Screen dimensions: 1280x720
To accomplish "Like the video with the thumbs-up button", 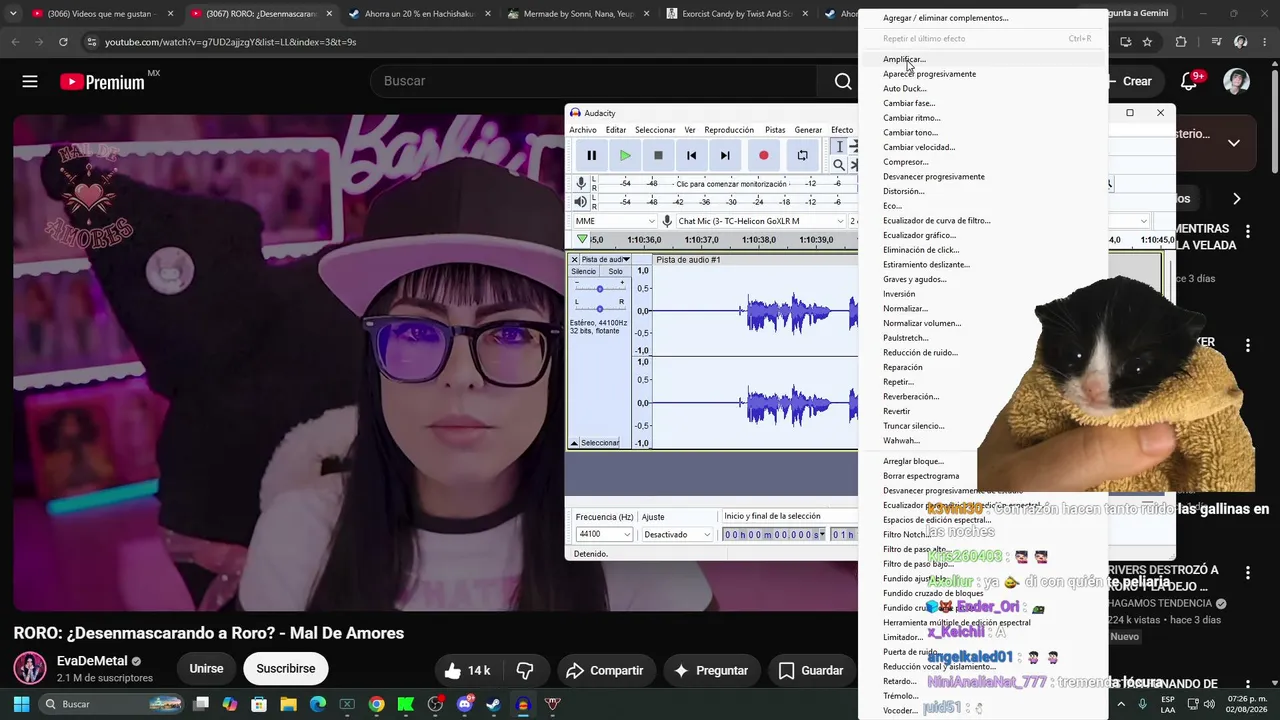I will click(466, 670).
